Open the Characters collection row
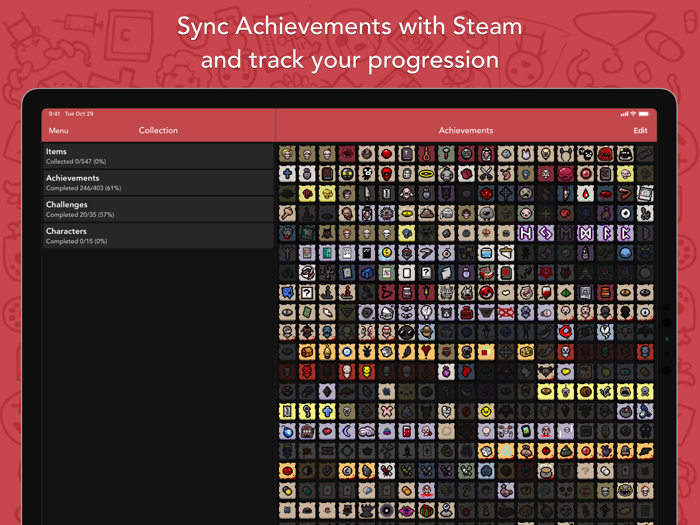This screenshot has height=525, width=700. click(x=158, y=235)
